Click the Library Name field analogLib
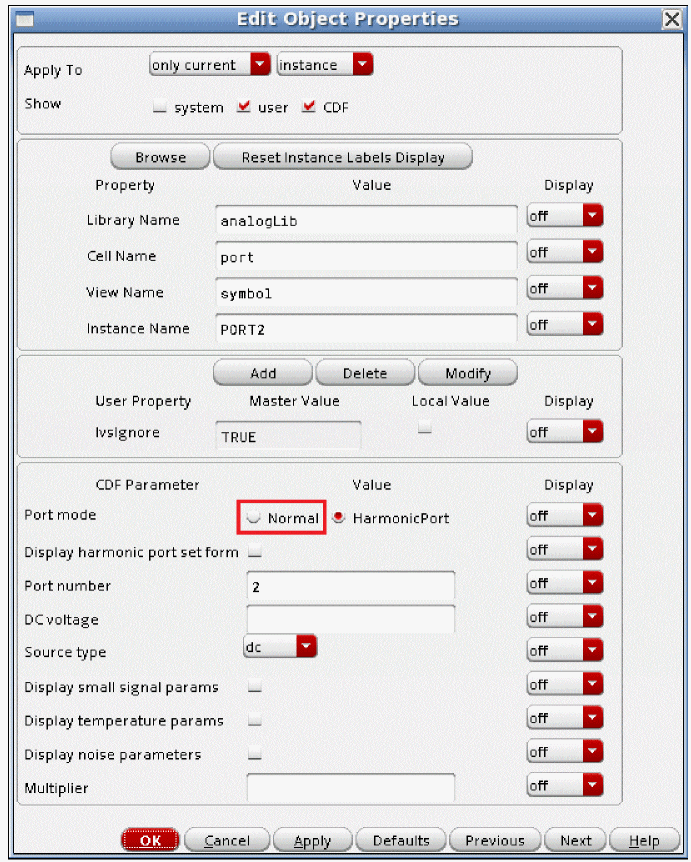The image size is (691, 862). [x=366, y=220]
